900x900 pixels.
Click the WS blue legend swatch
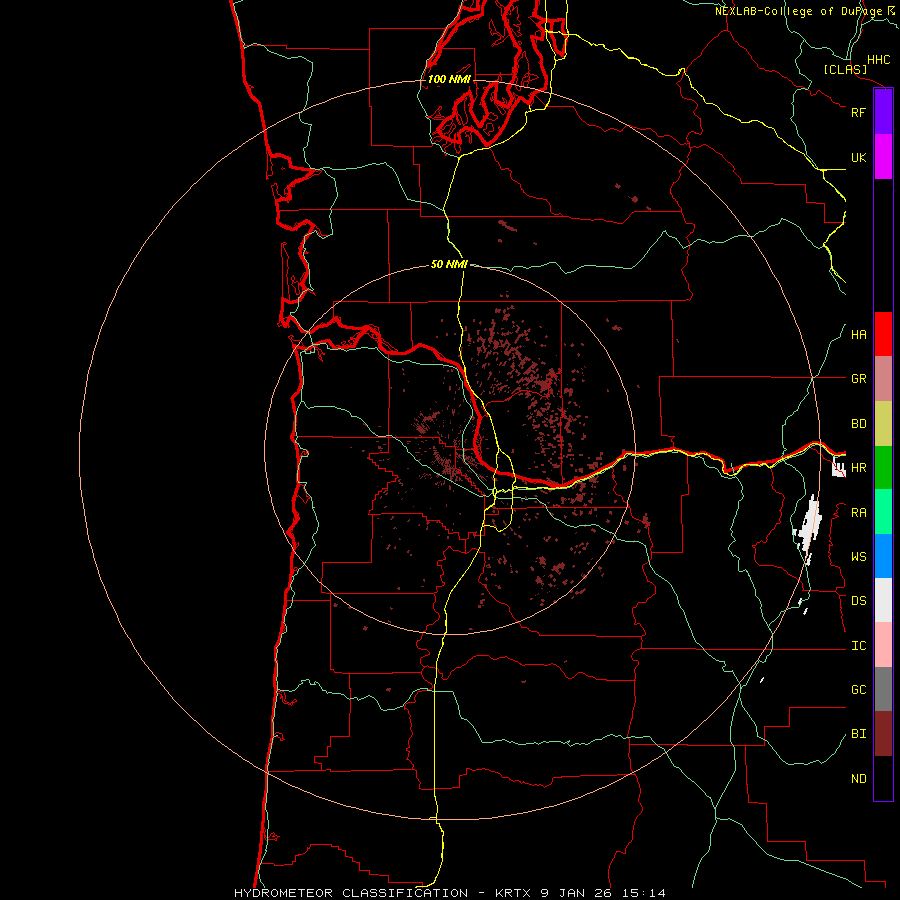[883, 556]
